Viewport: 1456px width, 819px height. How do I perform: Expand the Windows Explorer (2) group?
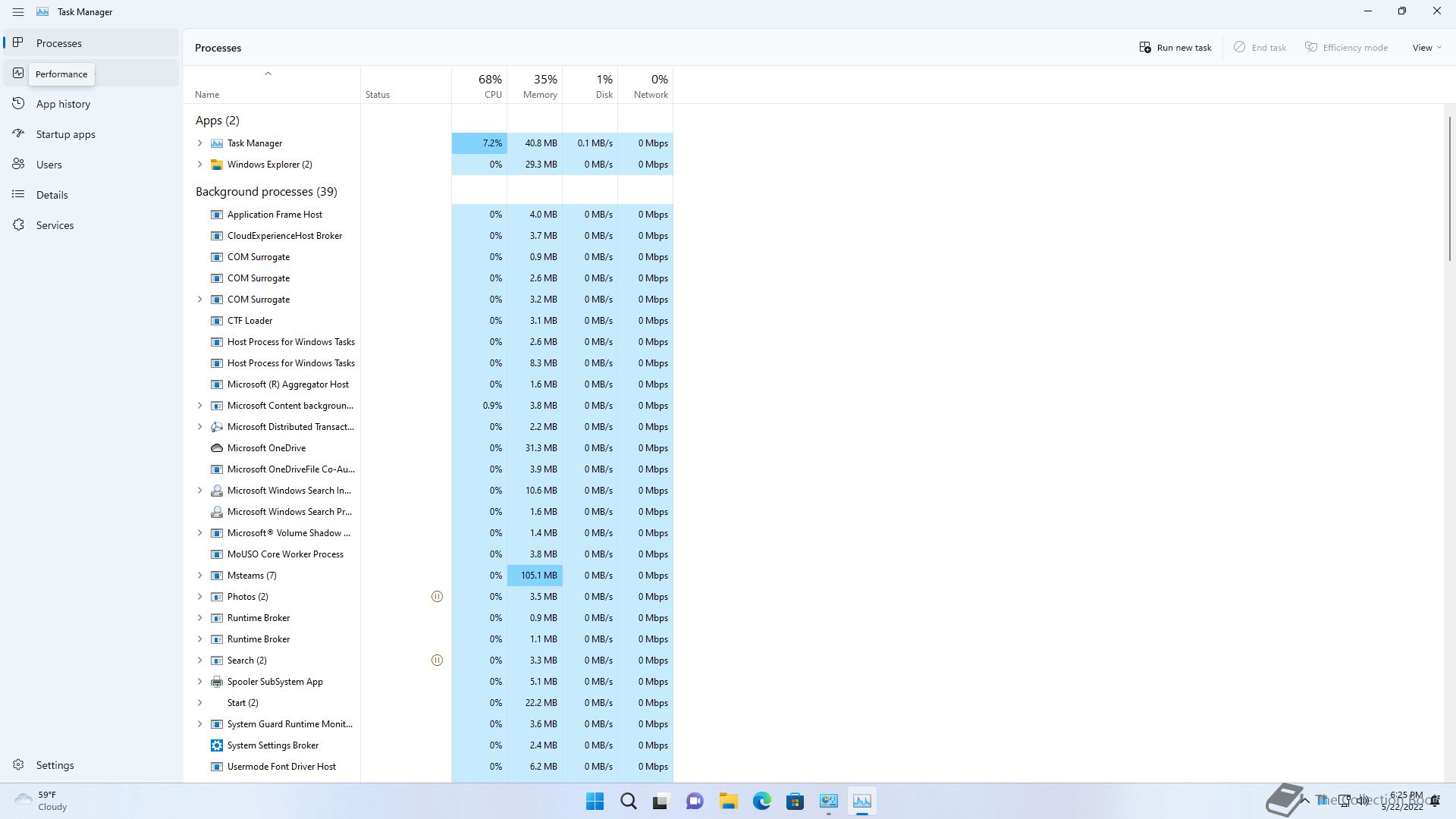[200, 165]
